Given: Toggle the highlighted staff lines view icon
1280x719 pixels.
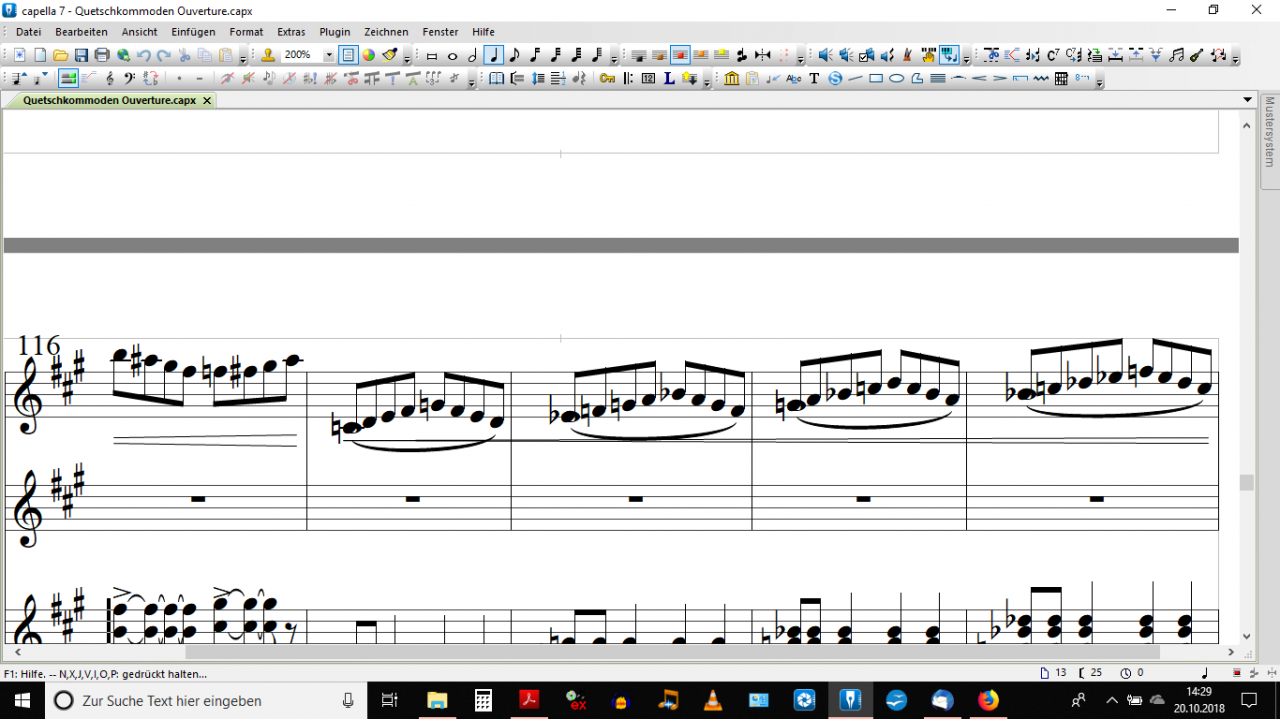Looking at the screenshot, I should coord(68,78).
